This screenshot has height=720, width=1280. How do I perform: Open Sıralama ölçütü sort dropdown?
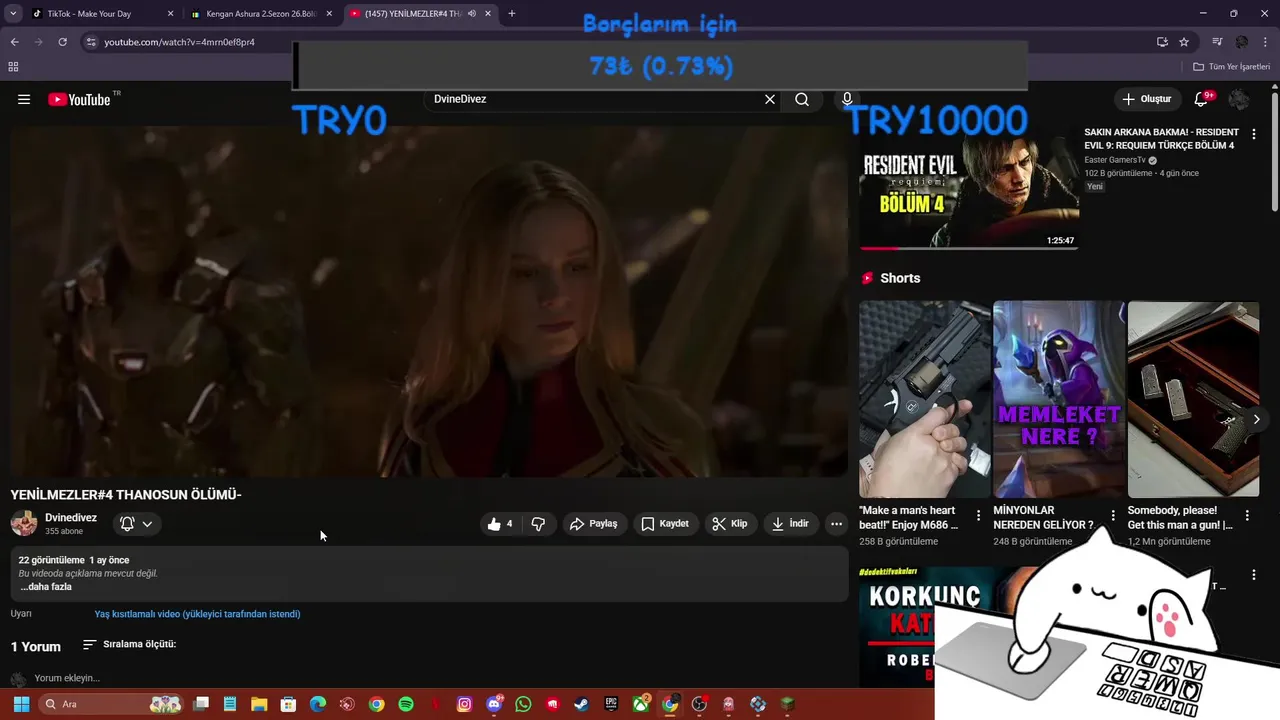click(129, 644)
